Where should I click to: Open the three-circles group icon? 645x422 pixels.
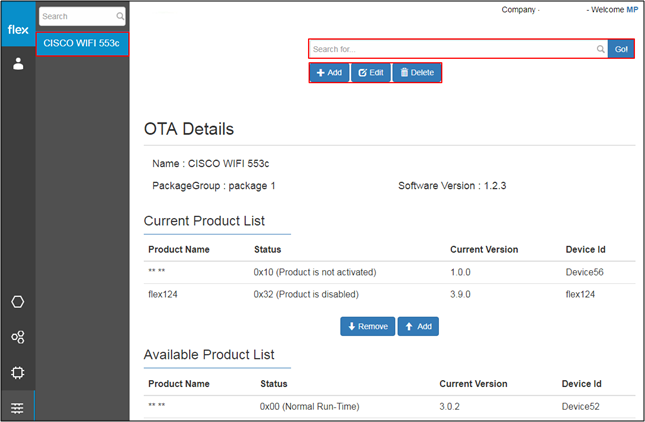click(x=18, y=337)
